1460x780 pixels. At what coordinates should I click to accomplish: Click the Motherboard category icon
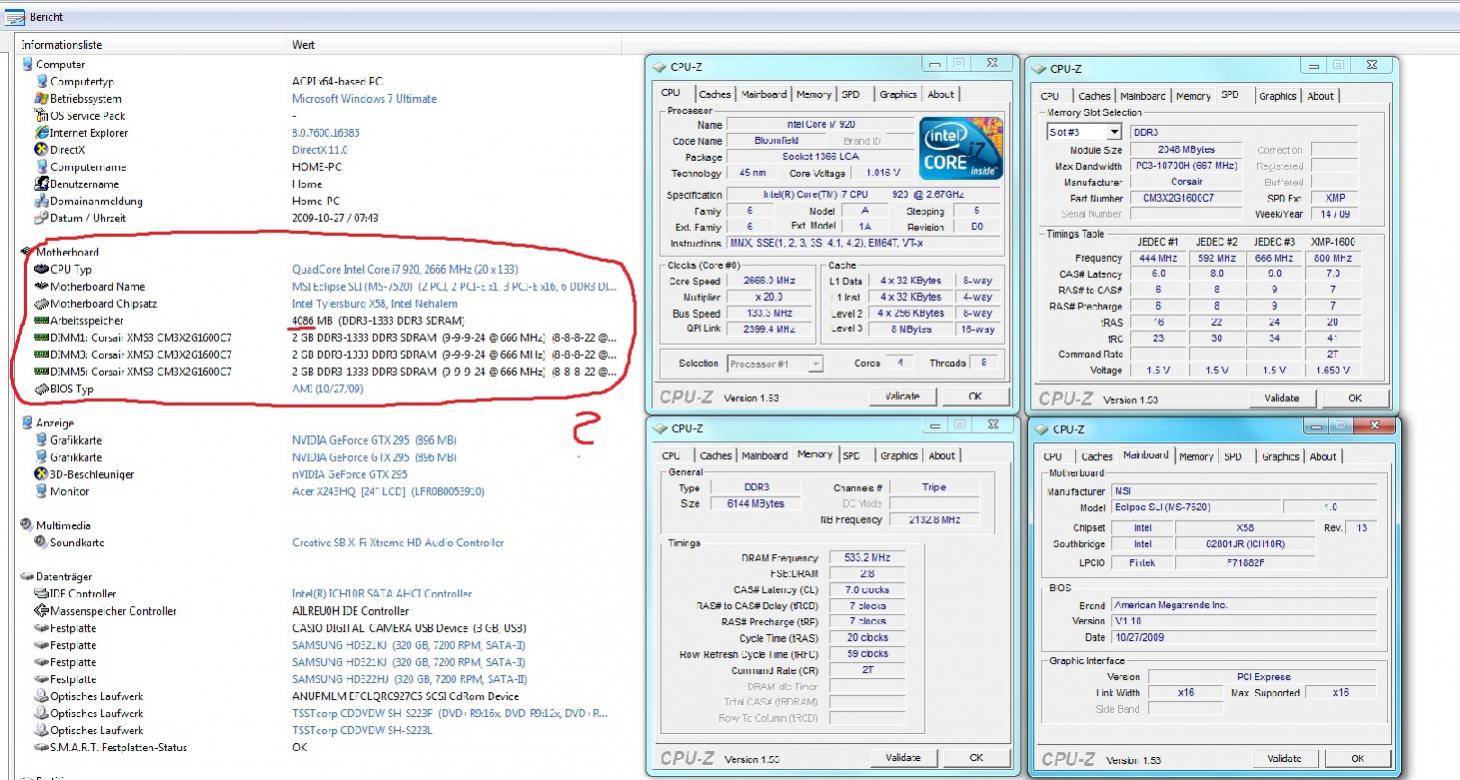[x=27, y=252]
